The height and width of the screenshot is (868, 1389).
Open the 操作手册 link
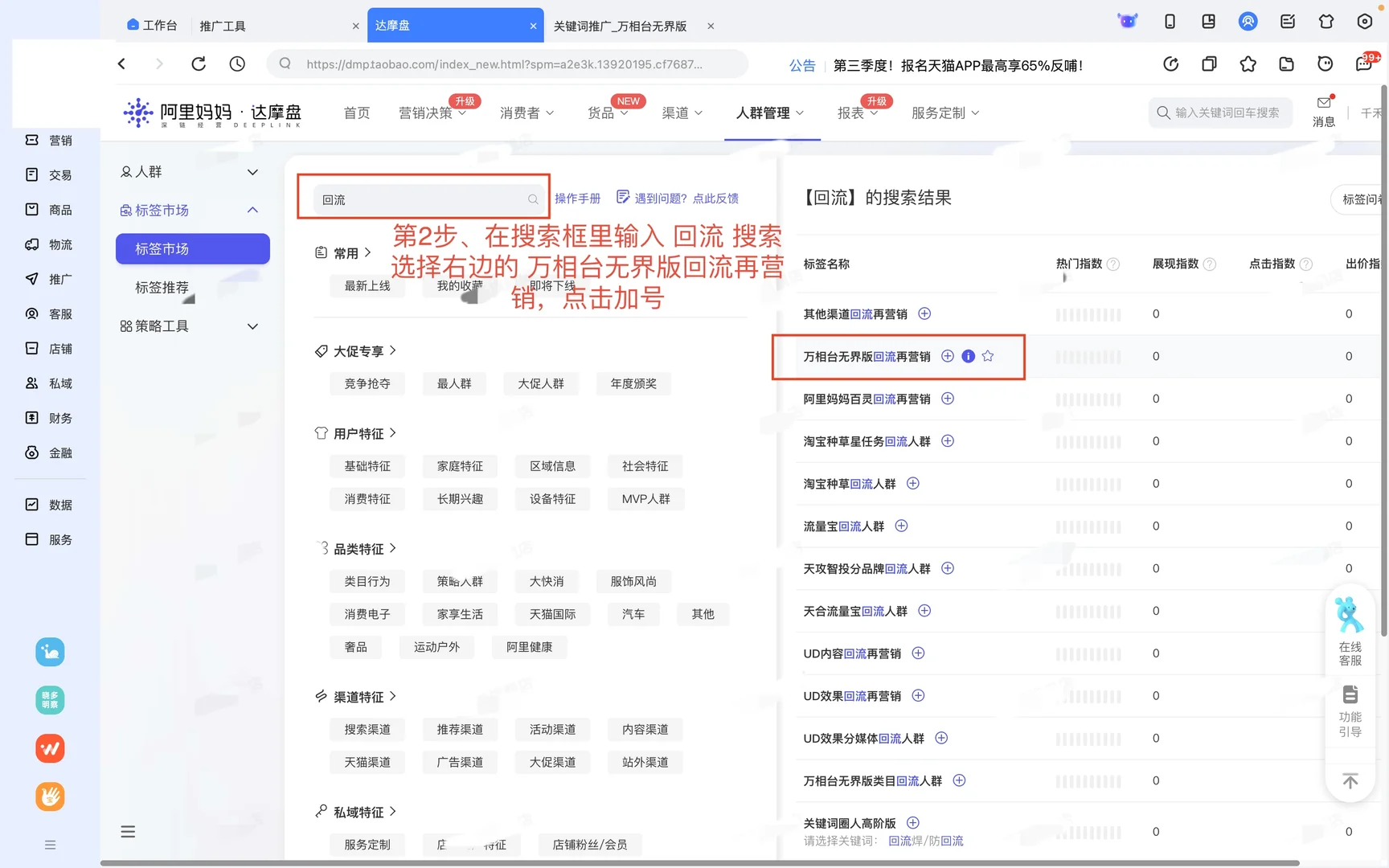(578, 198)
